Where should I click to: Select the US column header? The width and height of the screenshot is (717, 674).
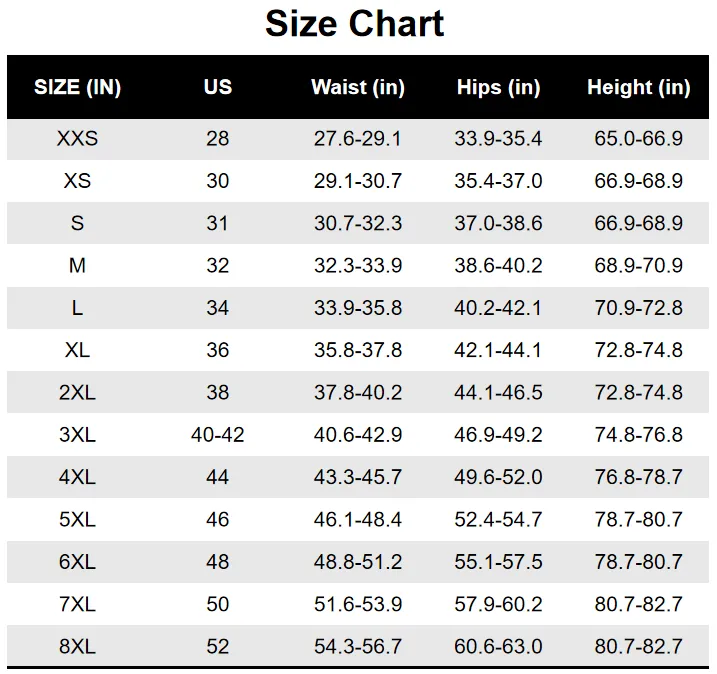tap(217, 87)
